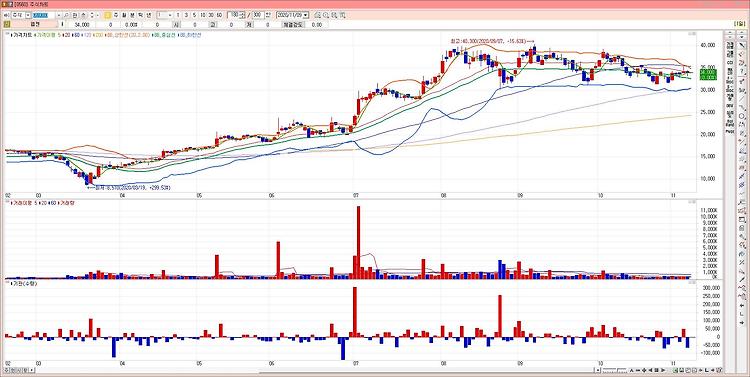The image size is (750, 377).
Task: Select the monthly chart period button
Action: click(x=124, y=15)
